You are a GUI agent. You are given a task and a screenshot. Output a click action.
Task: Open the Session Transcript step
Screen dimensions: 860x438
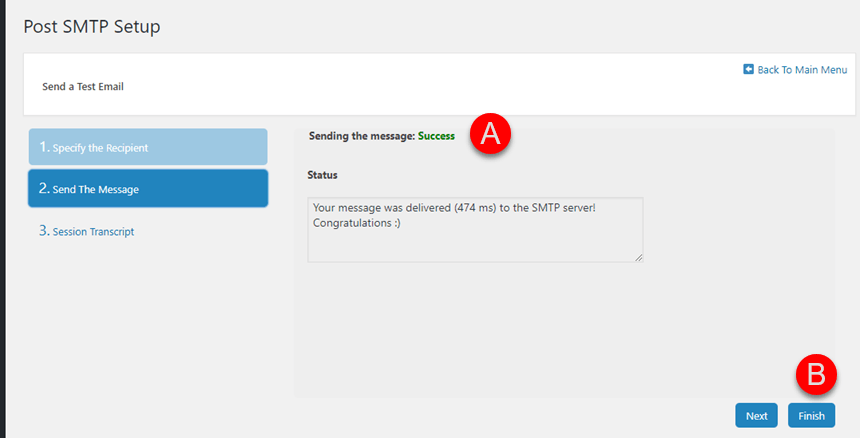[x=87, y=231]
